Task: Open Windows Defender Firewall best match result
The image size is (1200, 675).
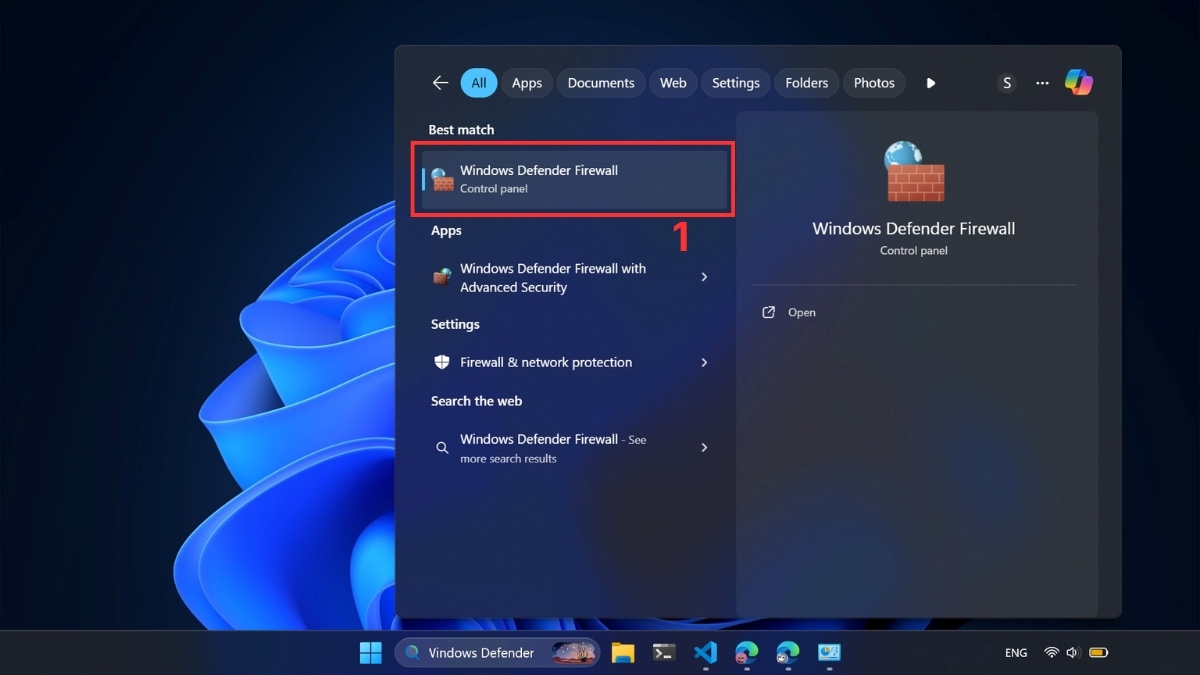Action: (x=574, y=179)
